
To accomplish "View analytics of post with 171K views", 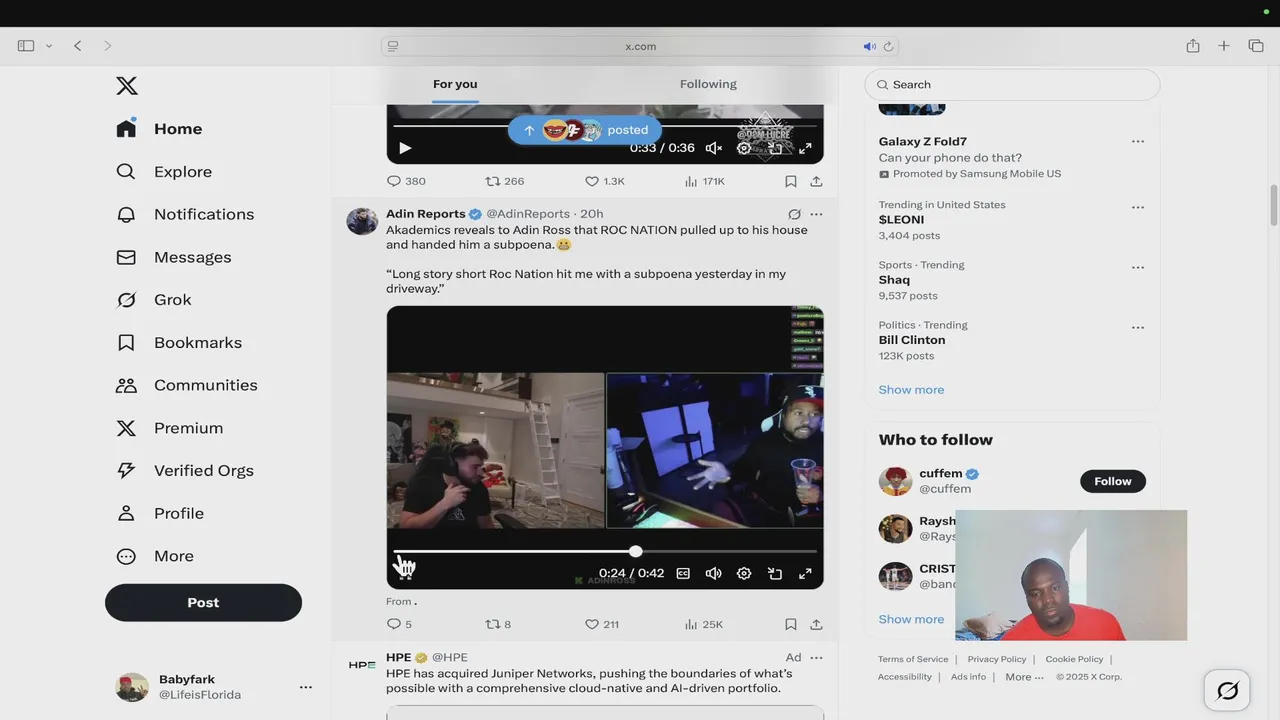I will tap(705, 181).
